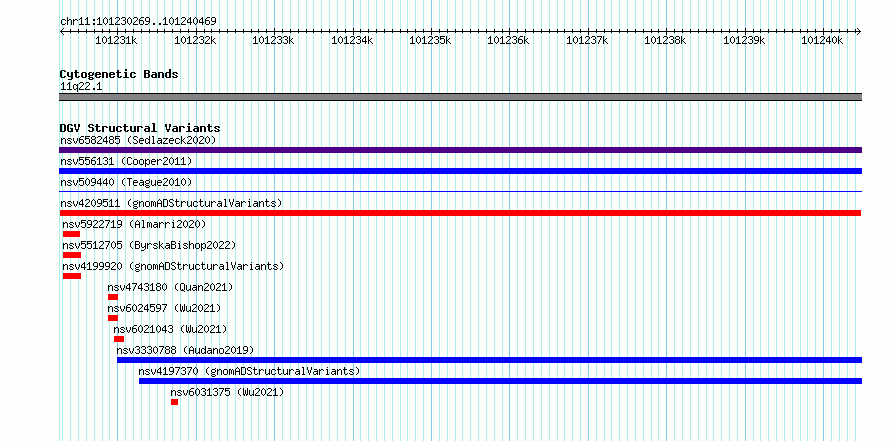Click the blue nsv4197370 variant bar
The width and height of the screenshot is (890, 441).
click(501, 381)
